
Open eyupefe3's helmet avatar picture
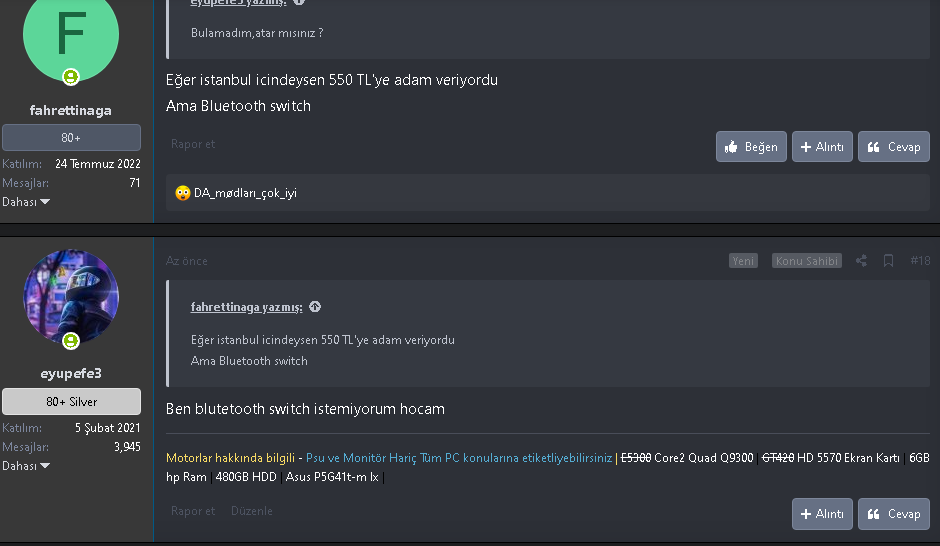click(71, 297)
